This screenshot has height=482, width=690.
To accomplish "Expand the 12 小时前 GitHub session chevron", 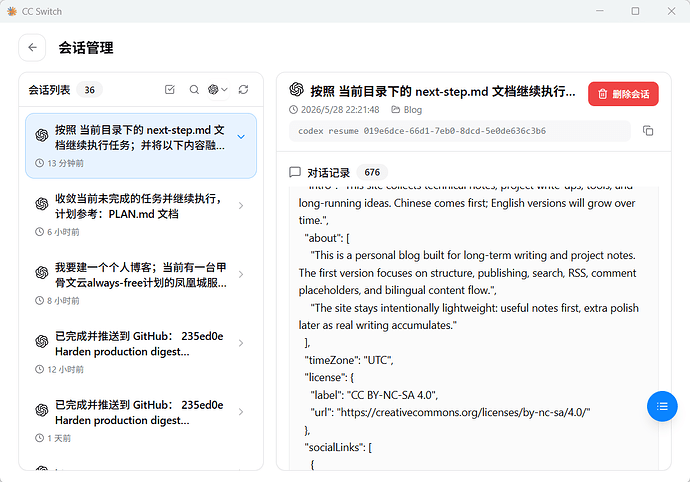I will tap(241, 343).
